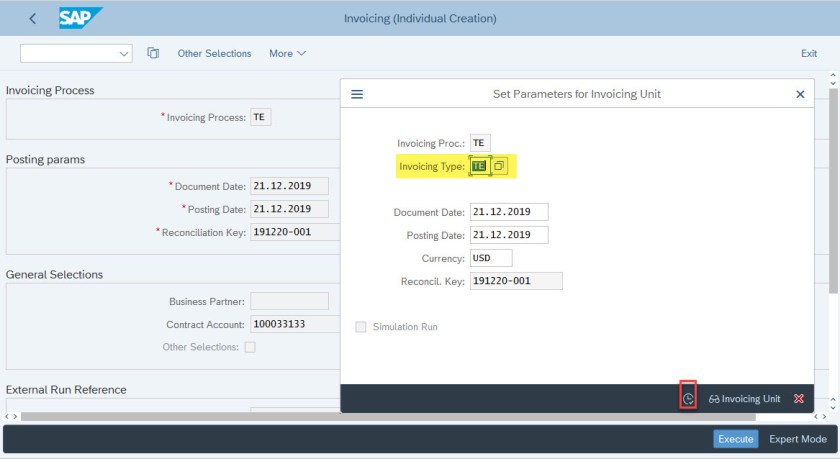
Task: Click the scroll-up arrow of vertical scrollbar
Action: pyautogui.click(x=833, y=76)
